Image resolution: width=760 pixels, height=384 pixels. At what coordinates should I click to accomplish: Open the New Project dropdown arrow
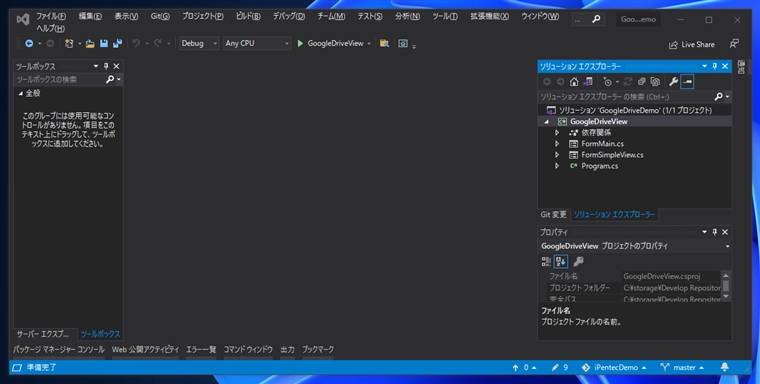(x=79, y=44)
